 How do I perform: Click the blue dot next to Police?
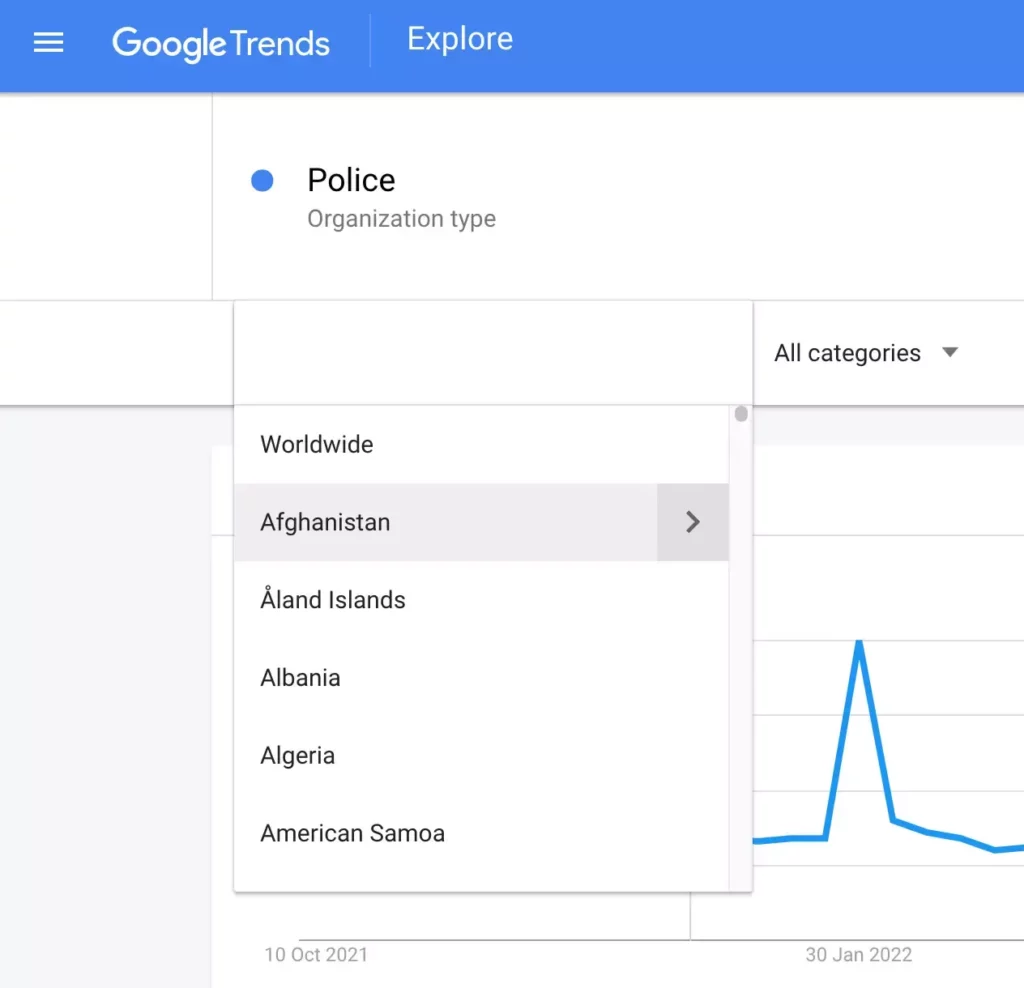pyautogui.click(x=262, y=180)
